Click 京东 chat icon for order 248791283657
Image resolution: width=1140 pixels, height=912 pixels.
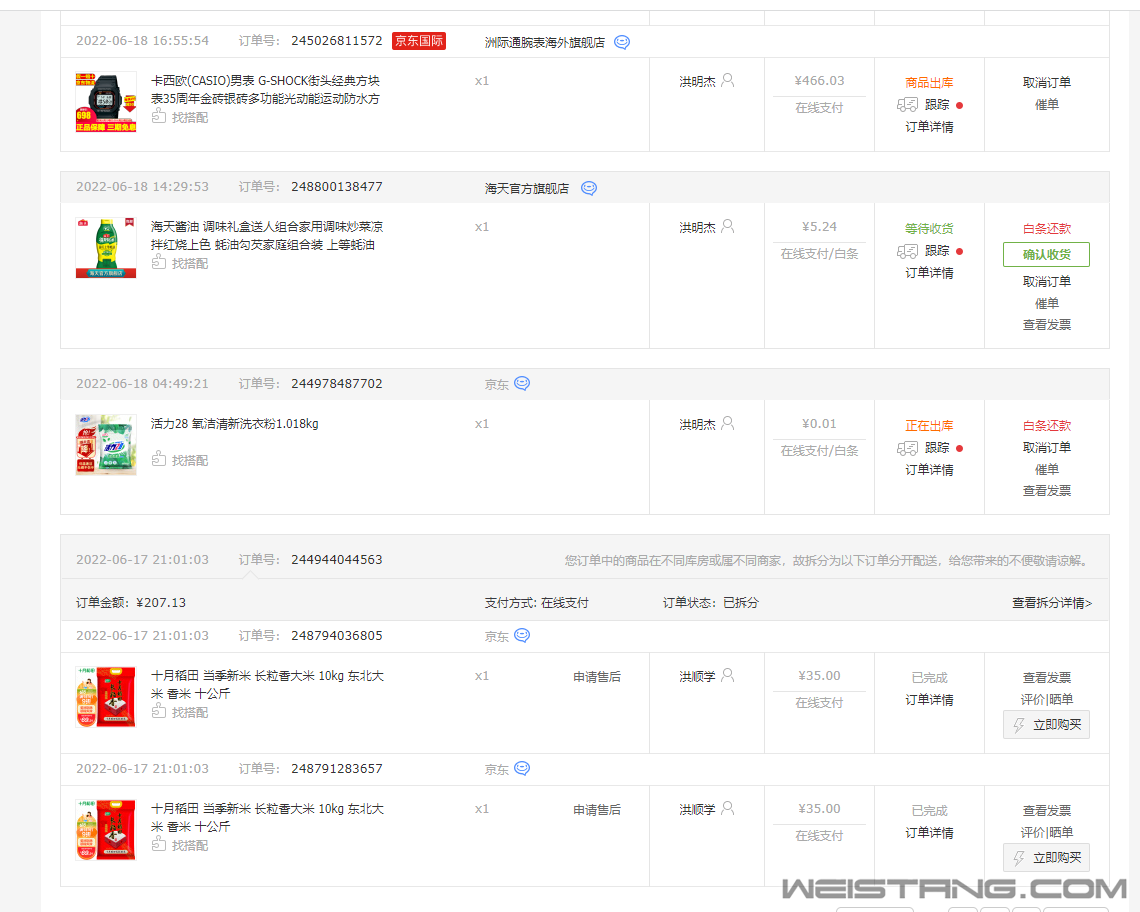tap(522, 769)
